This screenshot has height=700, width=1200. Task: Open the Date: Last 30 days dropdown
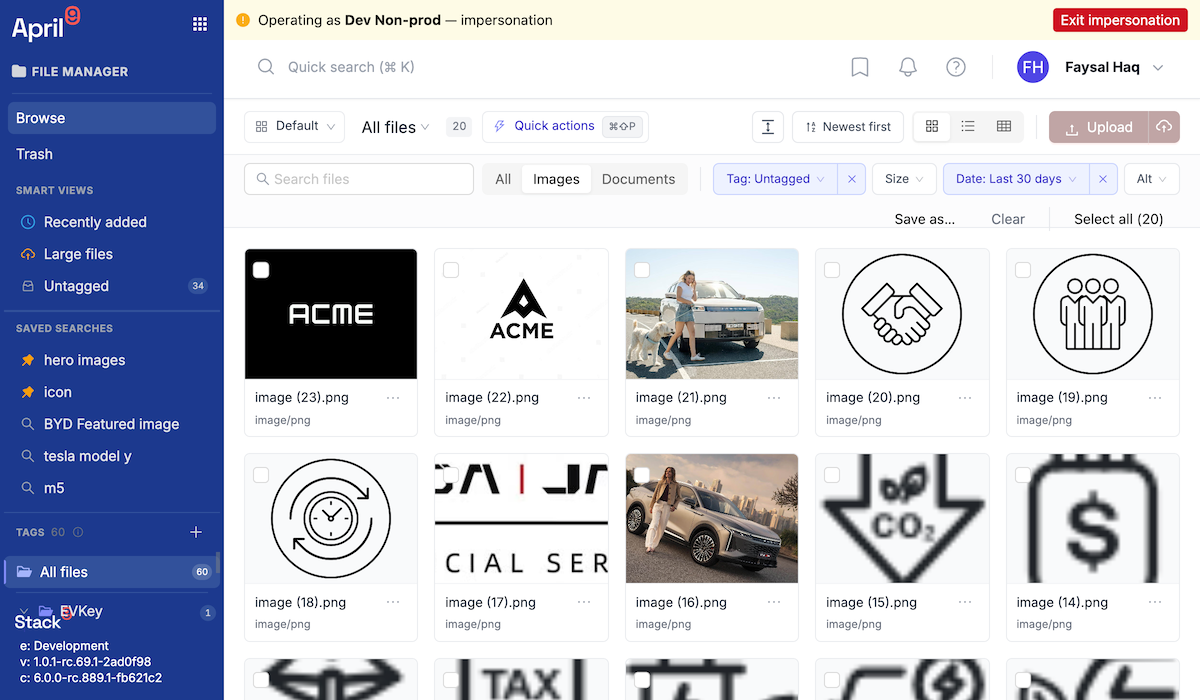1016,179
